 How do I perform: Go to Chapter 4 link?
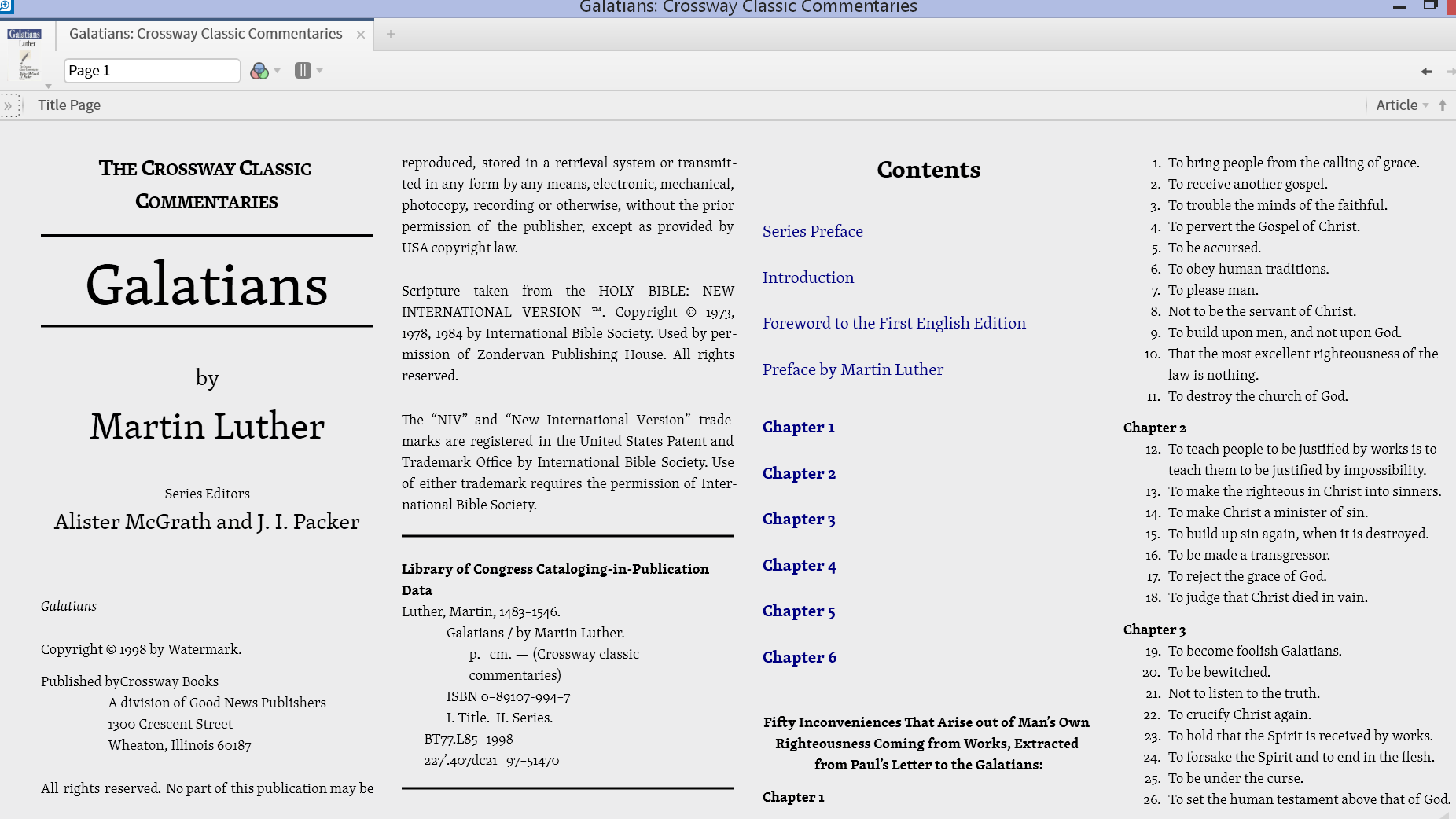[799, 565]
